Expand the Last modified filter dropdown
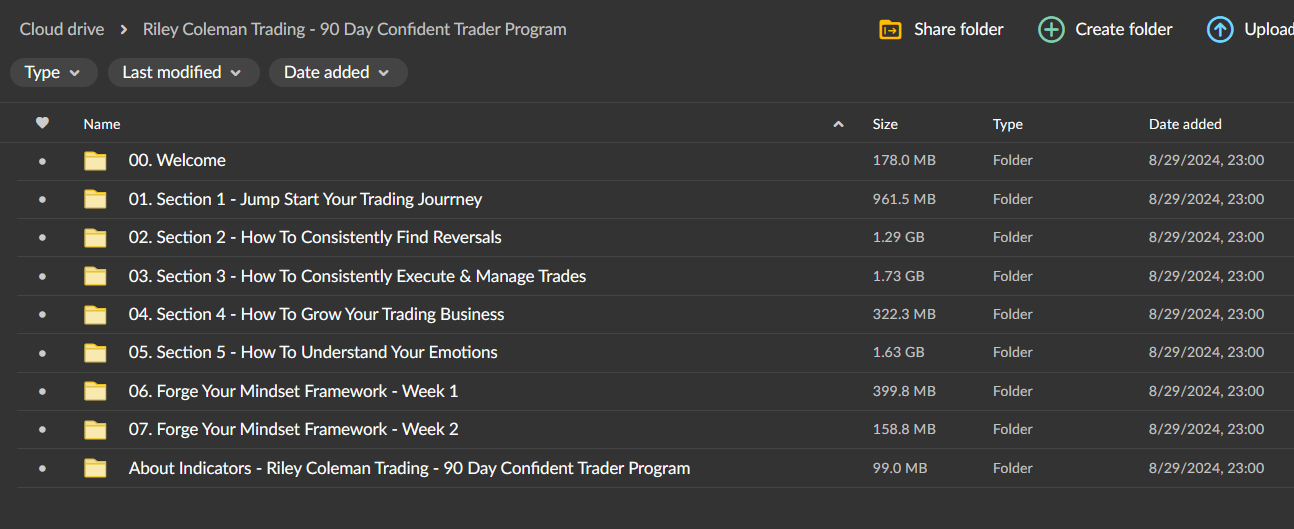1294x529 pixels. (x=181, y=72)
